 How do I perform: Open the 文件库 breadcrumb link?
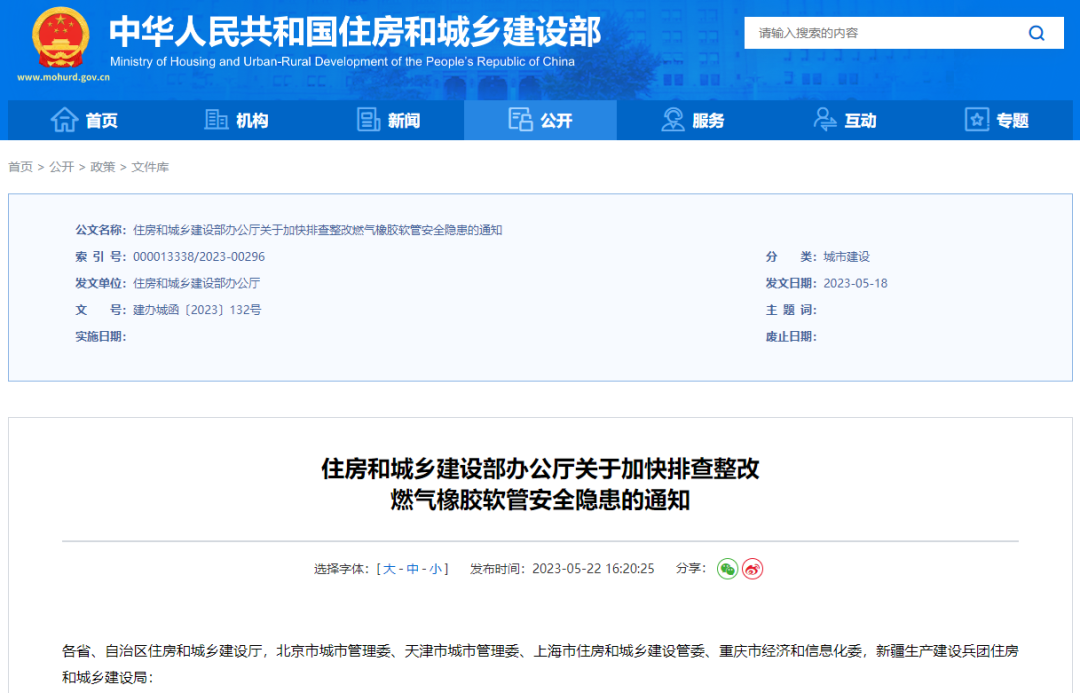click(x=150, y=166)
